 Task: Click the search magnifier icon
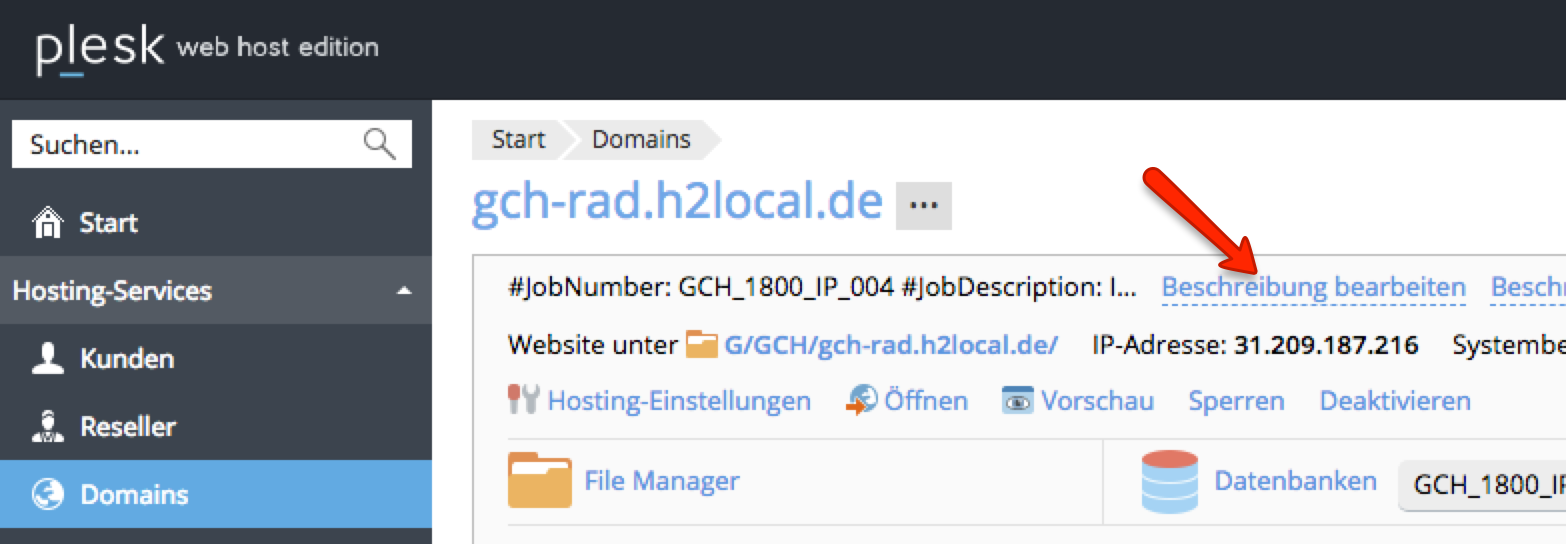[x=379, y=144]
